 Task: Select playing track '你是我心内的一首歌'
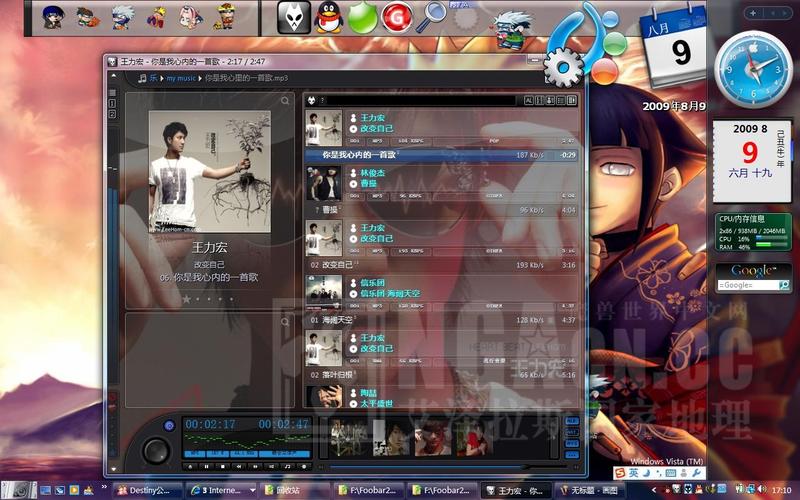[x=441, y=155]
